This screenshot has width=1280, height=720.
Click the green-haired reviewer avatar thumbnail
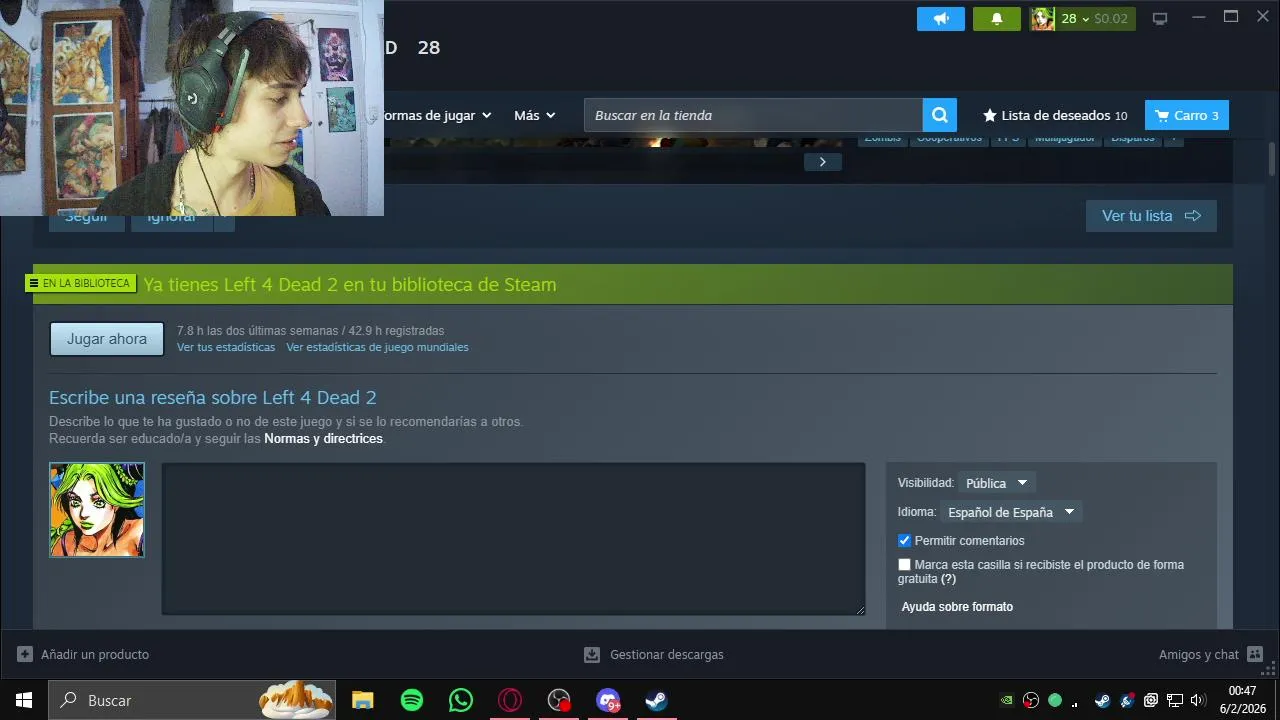point(97,510)
